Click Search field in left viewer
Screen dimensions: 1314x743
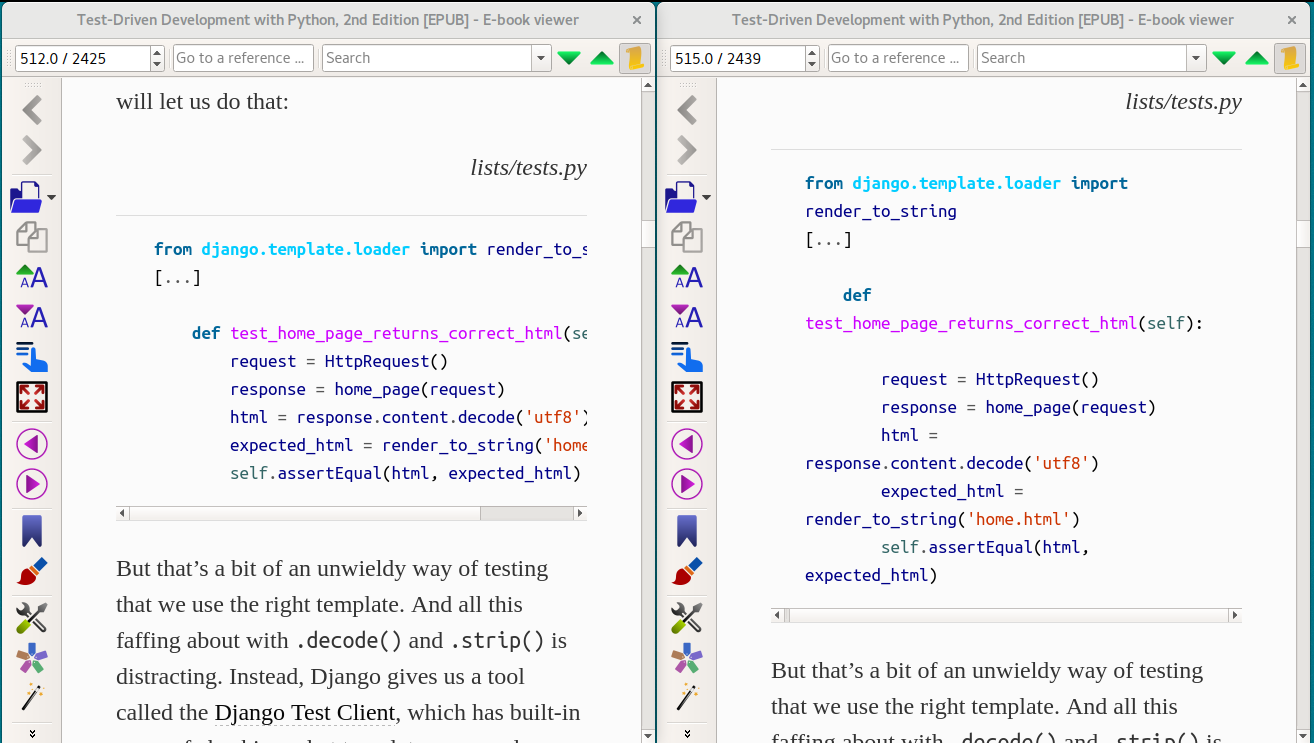click(427, 58)
